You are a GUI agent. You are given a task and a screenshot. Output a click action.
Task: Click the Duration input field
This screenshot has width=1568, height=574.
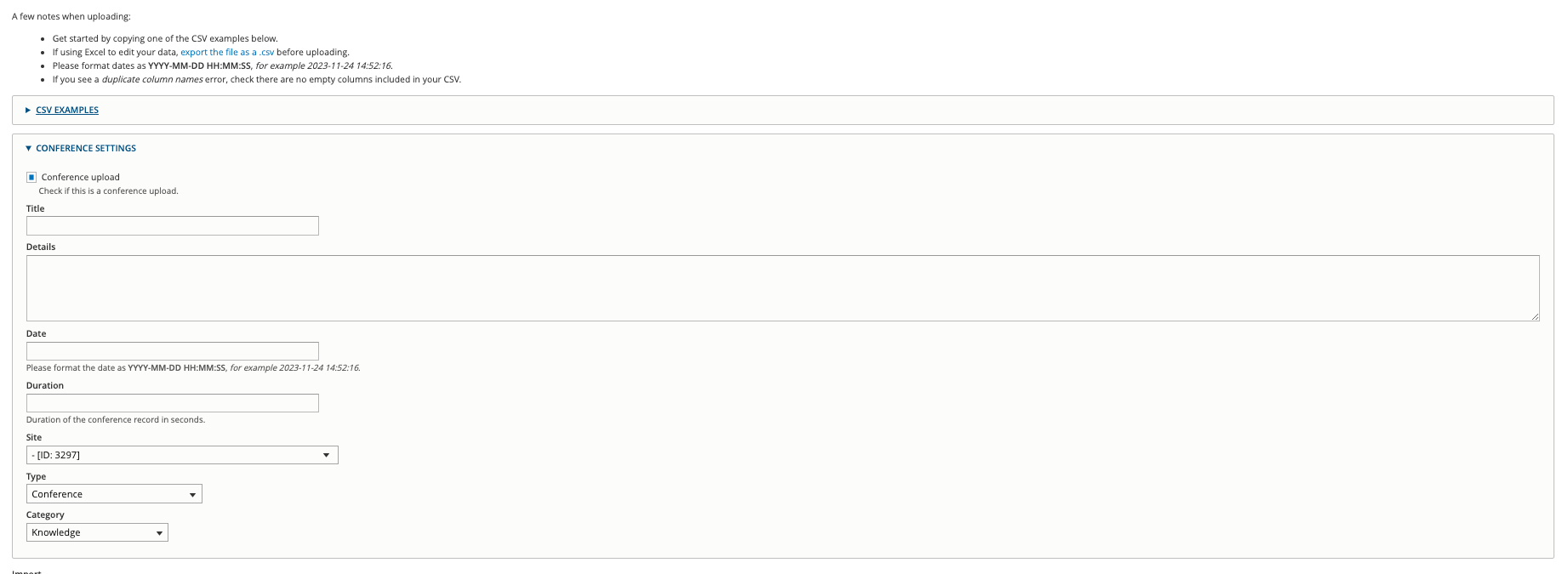(173, 403)
